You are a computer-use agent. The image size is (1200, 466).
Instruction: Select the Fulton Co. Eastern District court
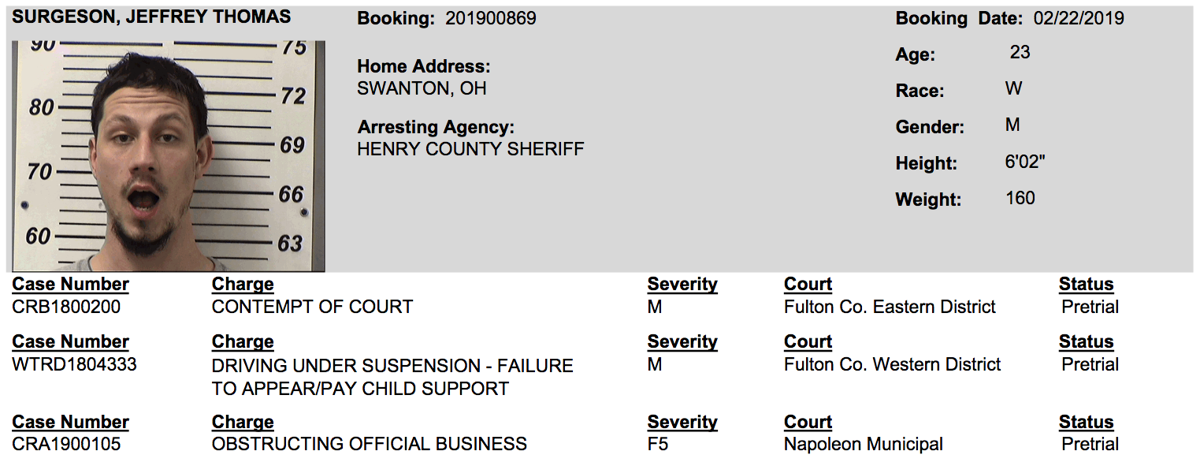[x=890, y=307]
